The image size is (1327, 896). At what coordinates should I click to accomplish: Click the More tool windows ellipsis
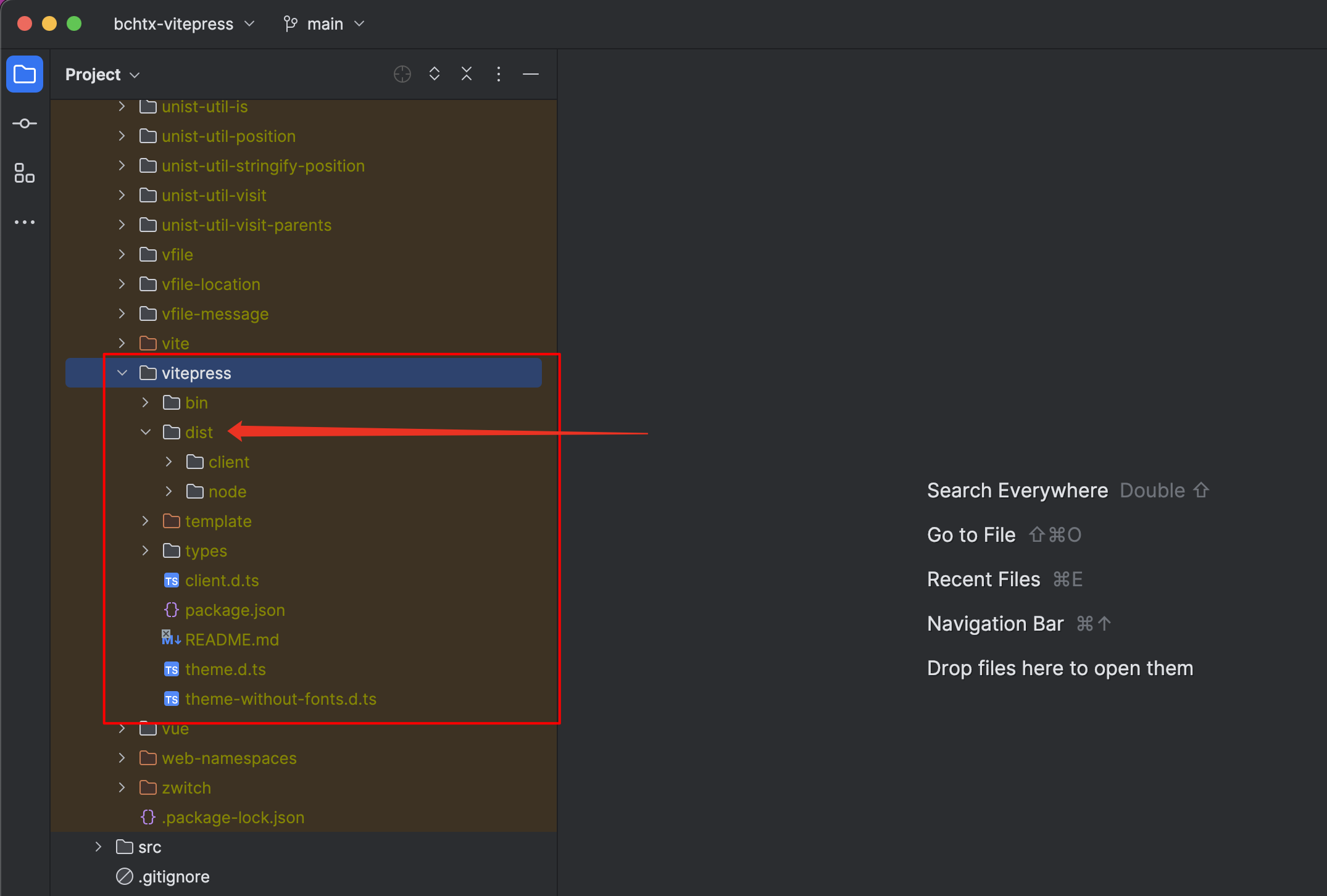(x=25, y=222)
